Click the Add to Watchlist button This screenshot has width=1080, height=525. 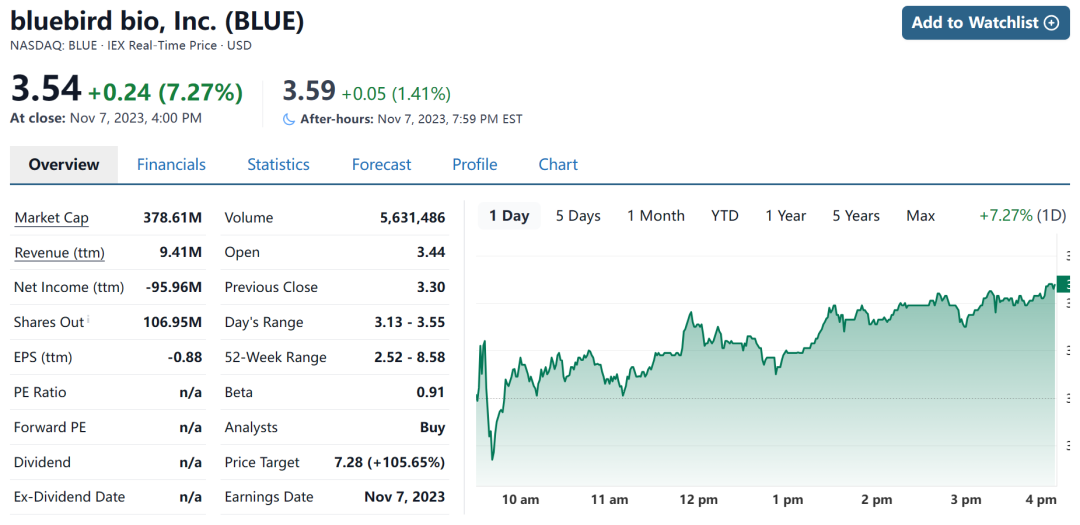point(985,23)
